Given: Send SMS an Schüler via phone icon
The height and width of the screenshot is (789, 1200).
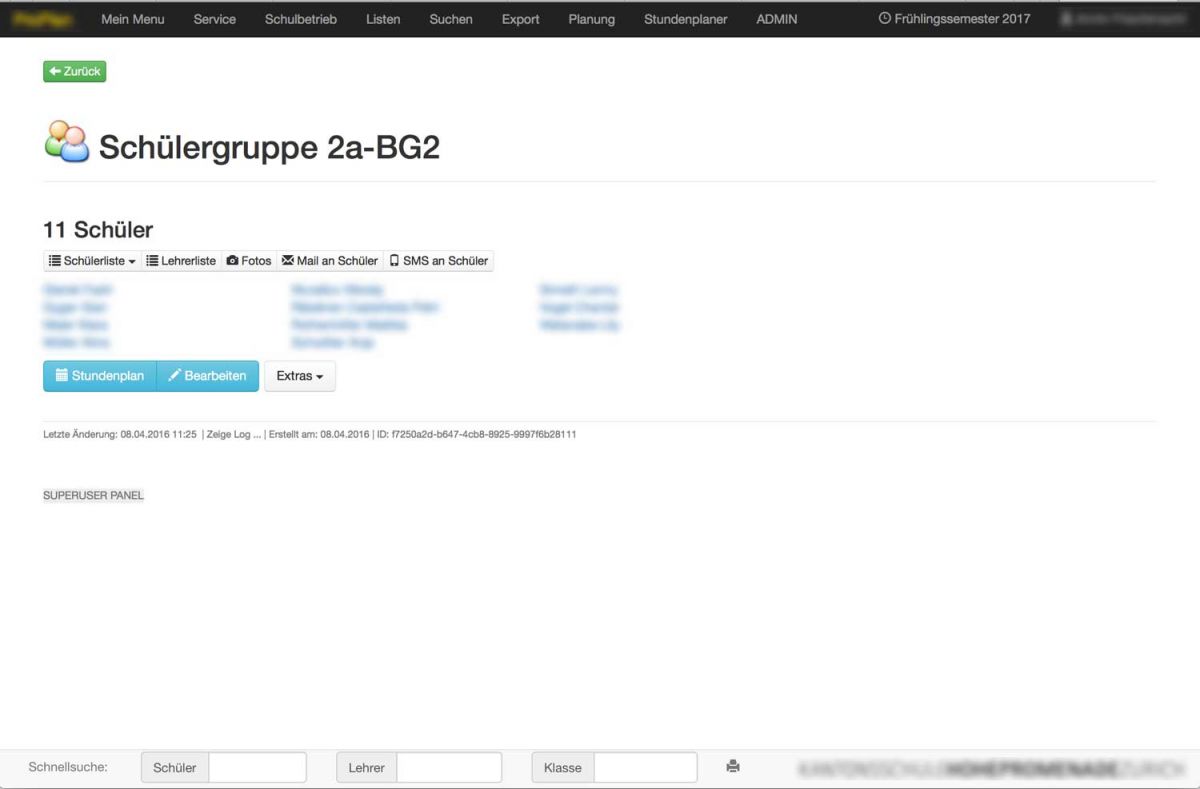Looking at the screenshot, I should click(439, 261).
